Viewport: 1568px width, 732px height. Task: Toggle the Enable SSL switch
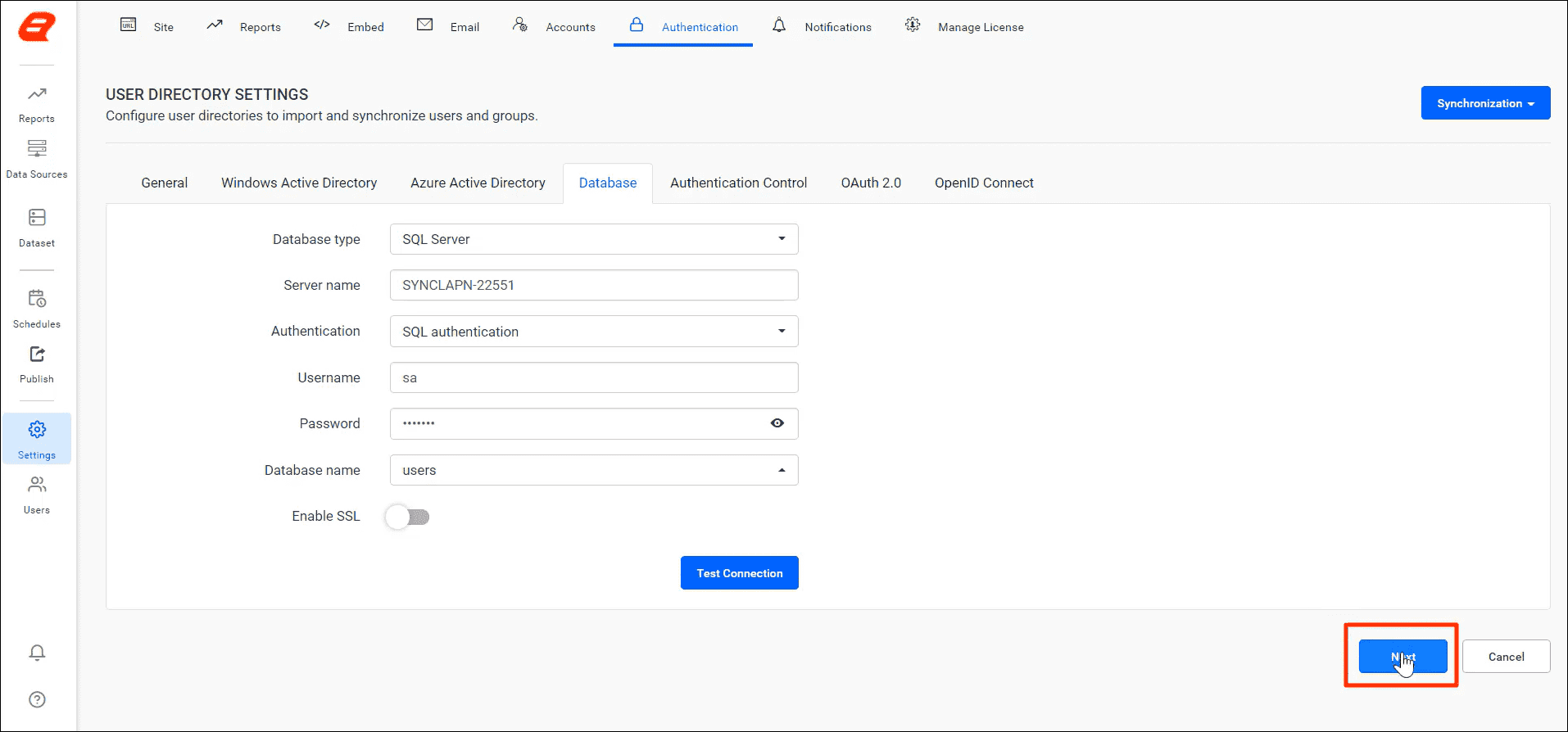click(x=408, y=517)
